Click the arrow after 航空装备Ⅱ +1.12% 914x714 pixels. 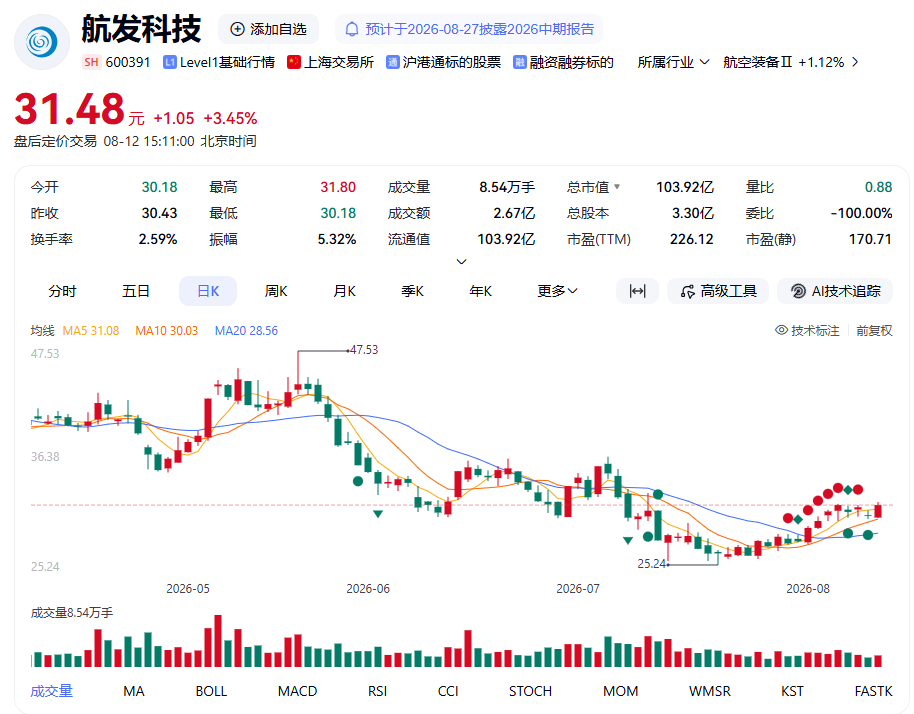(x=855, y=62)
